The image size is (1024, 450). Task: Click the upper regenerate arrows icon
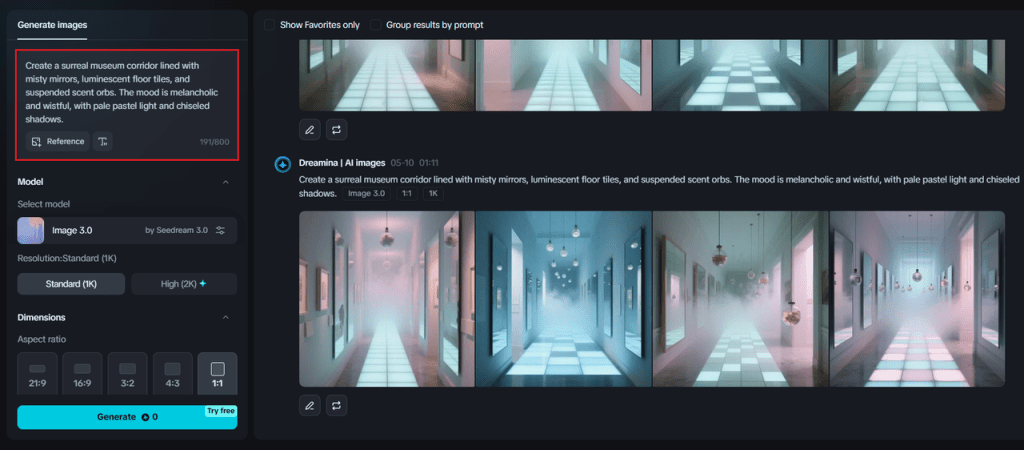coord(337,129)
